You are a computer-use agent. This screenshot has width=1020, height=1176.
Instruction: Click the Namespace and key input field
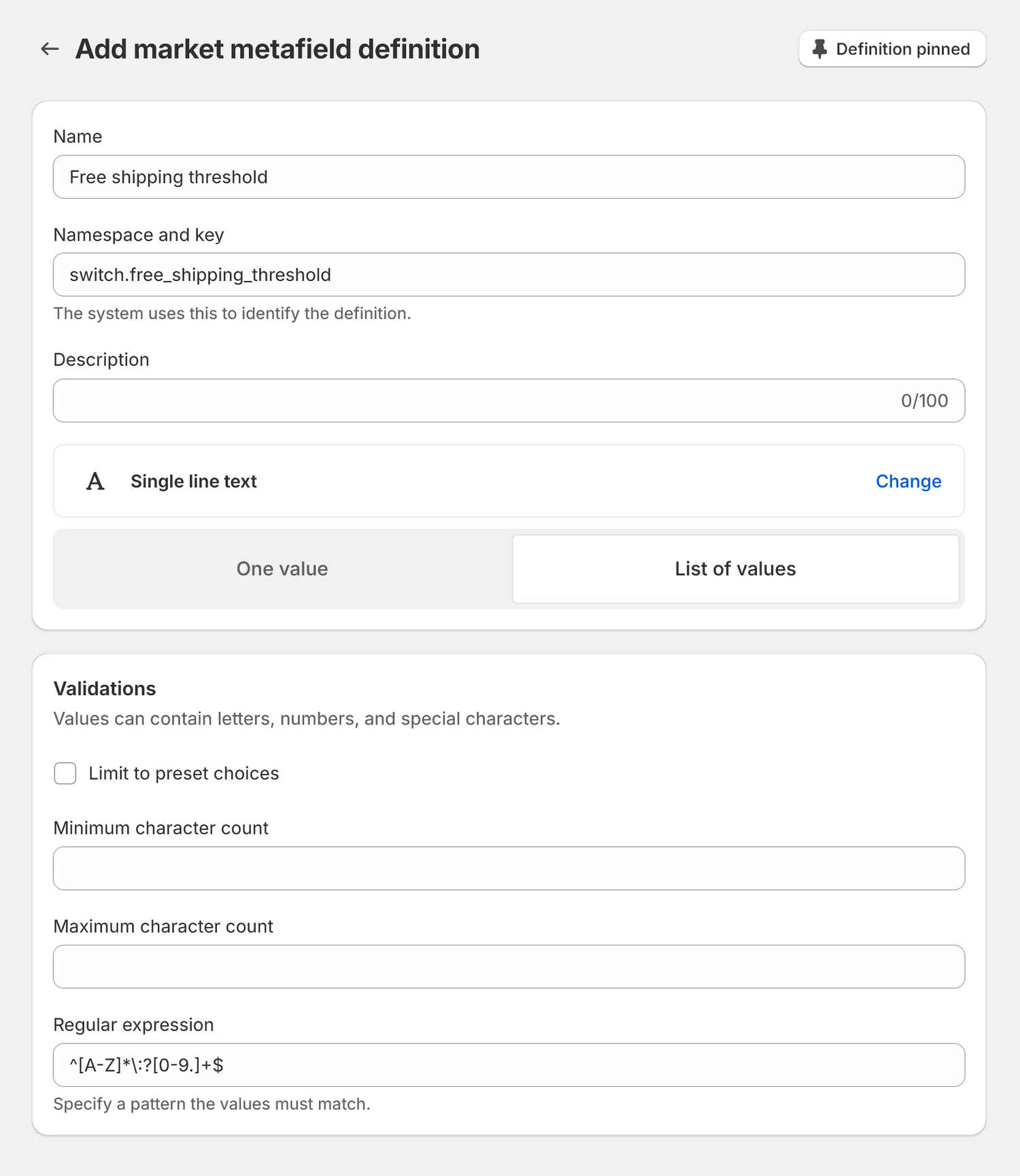coord(509,275)
